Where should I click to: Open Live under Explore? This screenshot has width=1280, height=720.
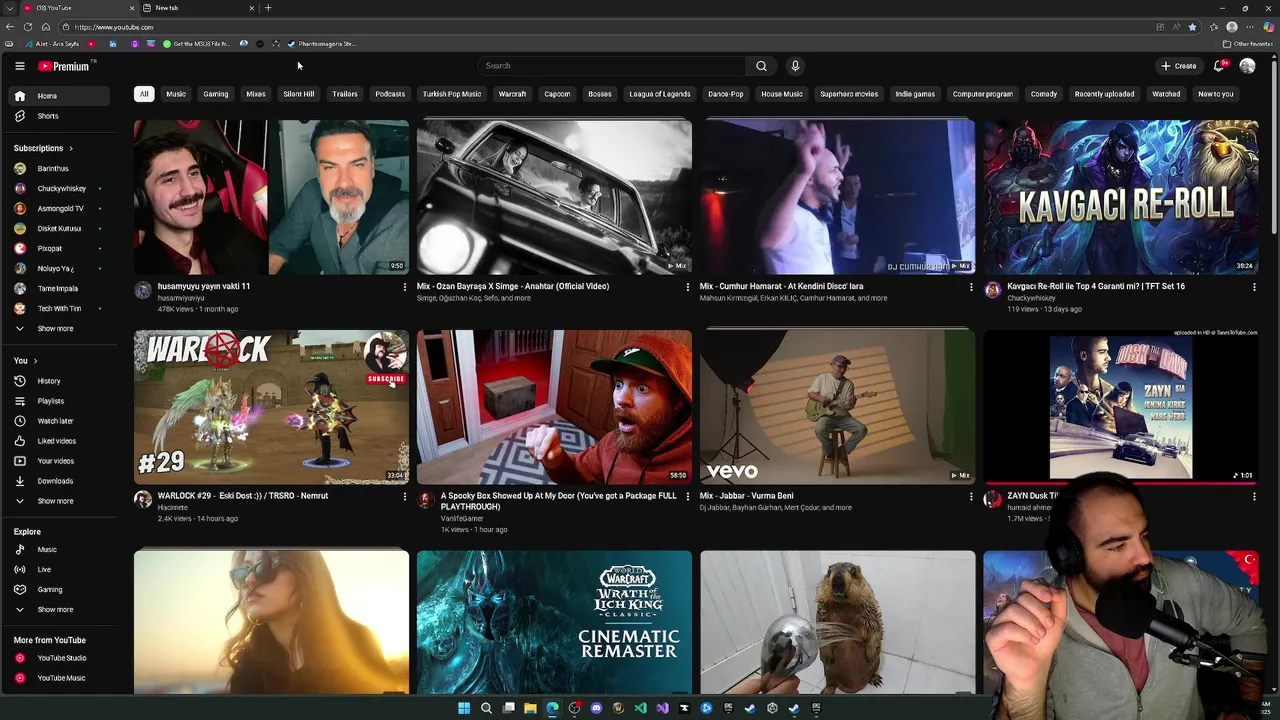coord(60,570)
